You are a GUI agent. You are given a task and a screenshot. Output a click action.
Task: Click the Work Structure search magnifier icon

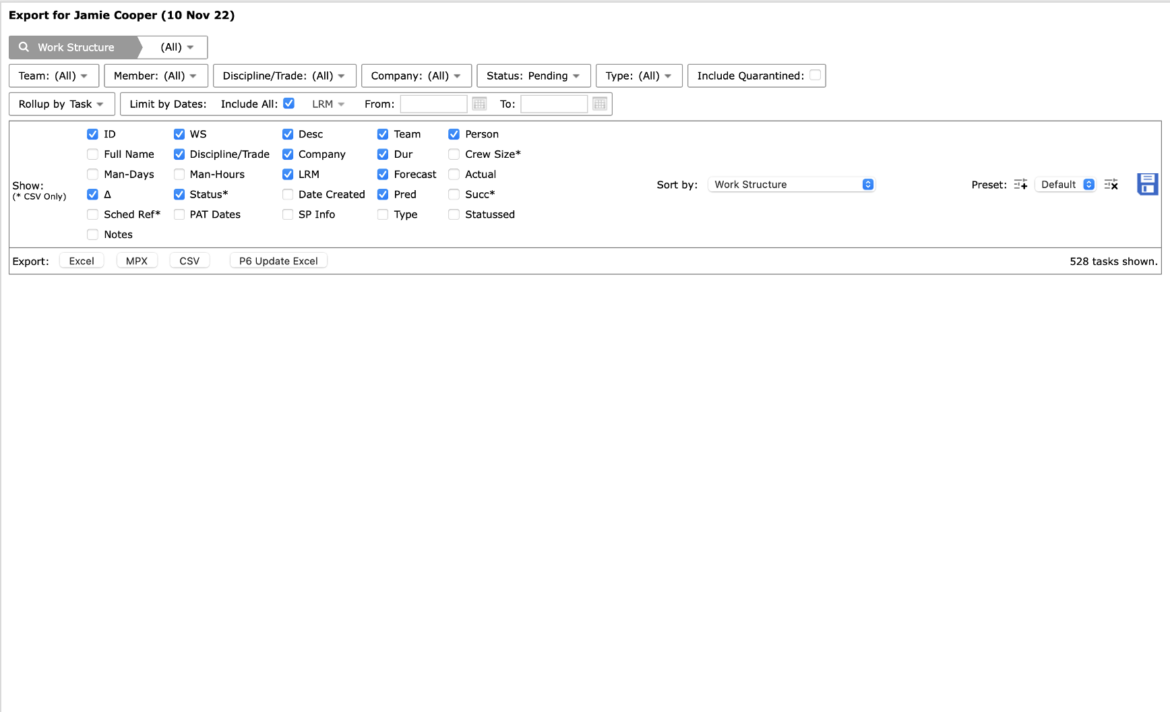click(x=24, y=47)
